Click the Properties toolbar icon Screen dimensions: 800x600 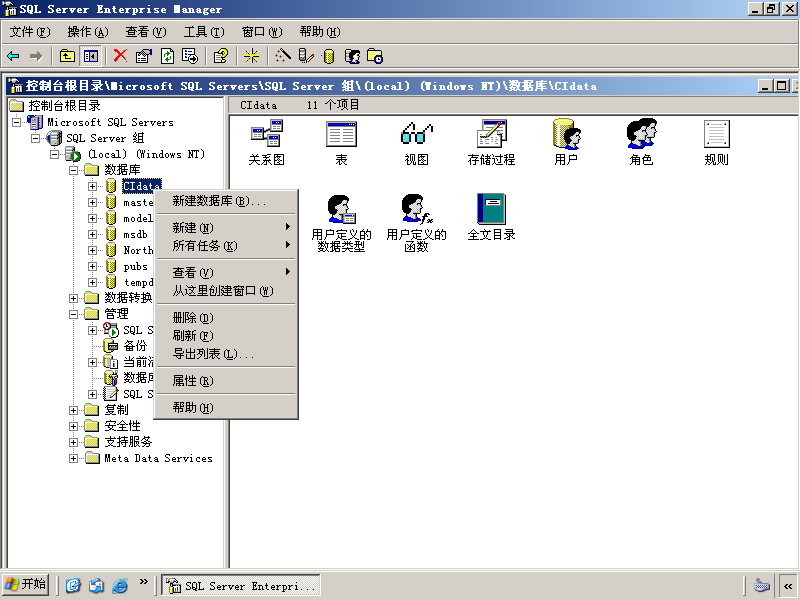point(144,56)
